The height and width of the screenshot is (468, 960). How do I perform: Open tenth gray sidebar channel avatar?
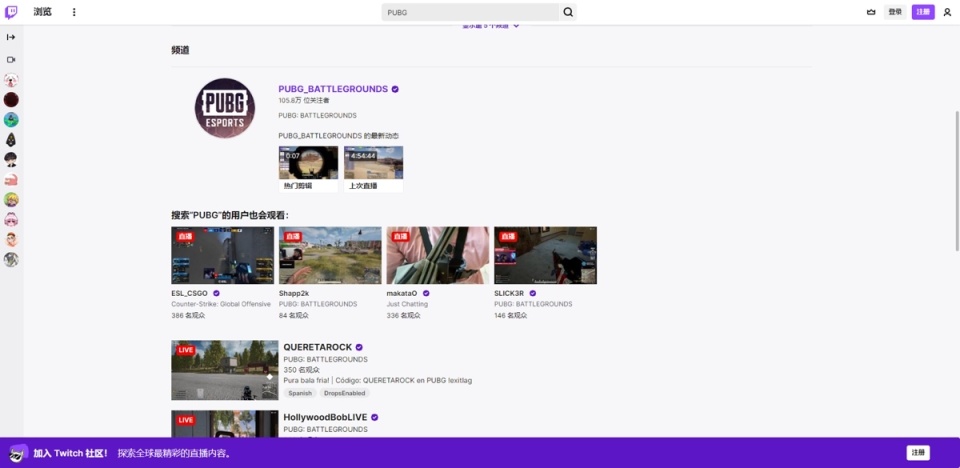coord(11,260)
